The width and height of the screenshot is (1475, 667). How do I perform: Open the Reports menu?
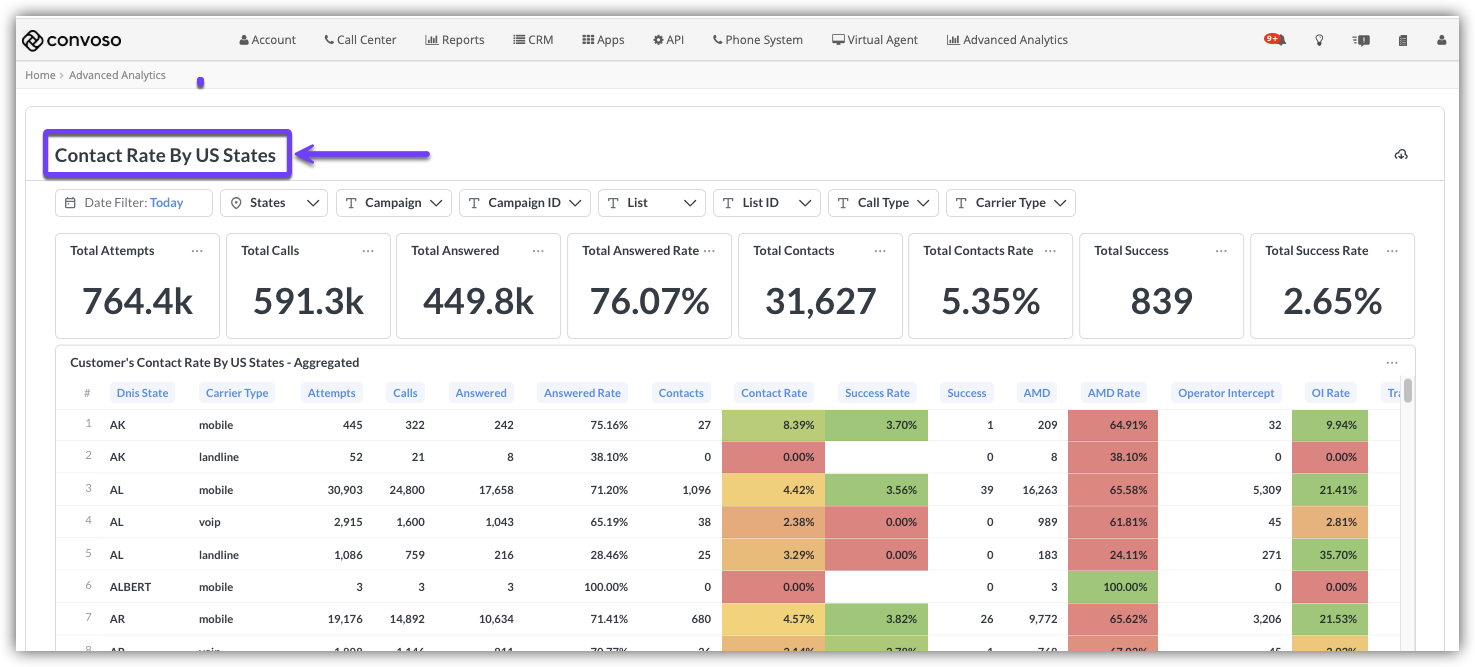(455, 40)
